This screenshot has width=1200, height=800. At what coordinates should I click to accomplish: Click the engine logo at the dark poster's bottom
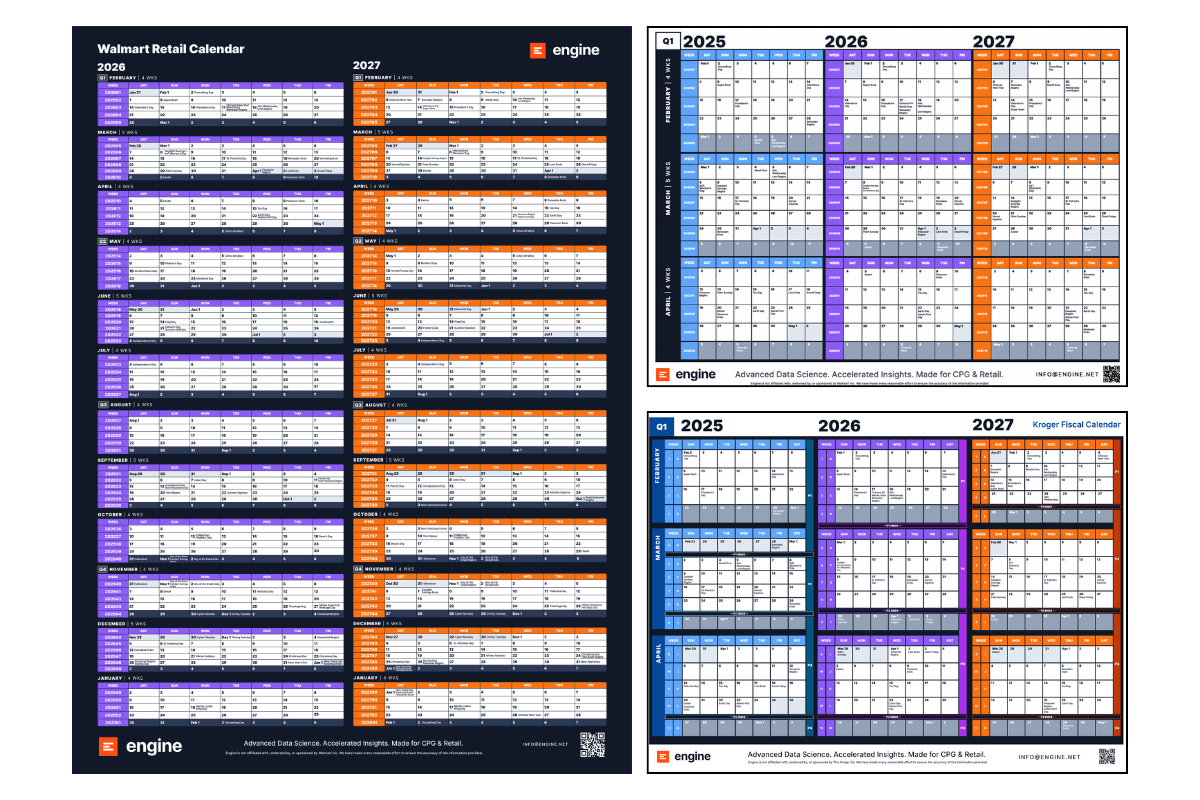point(140,746)
